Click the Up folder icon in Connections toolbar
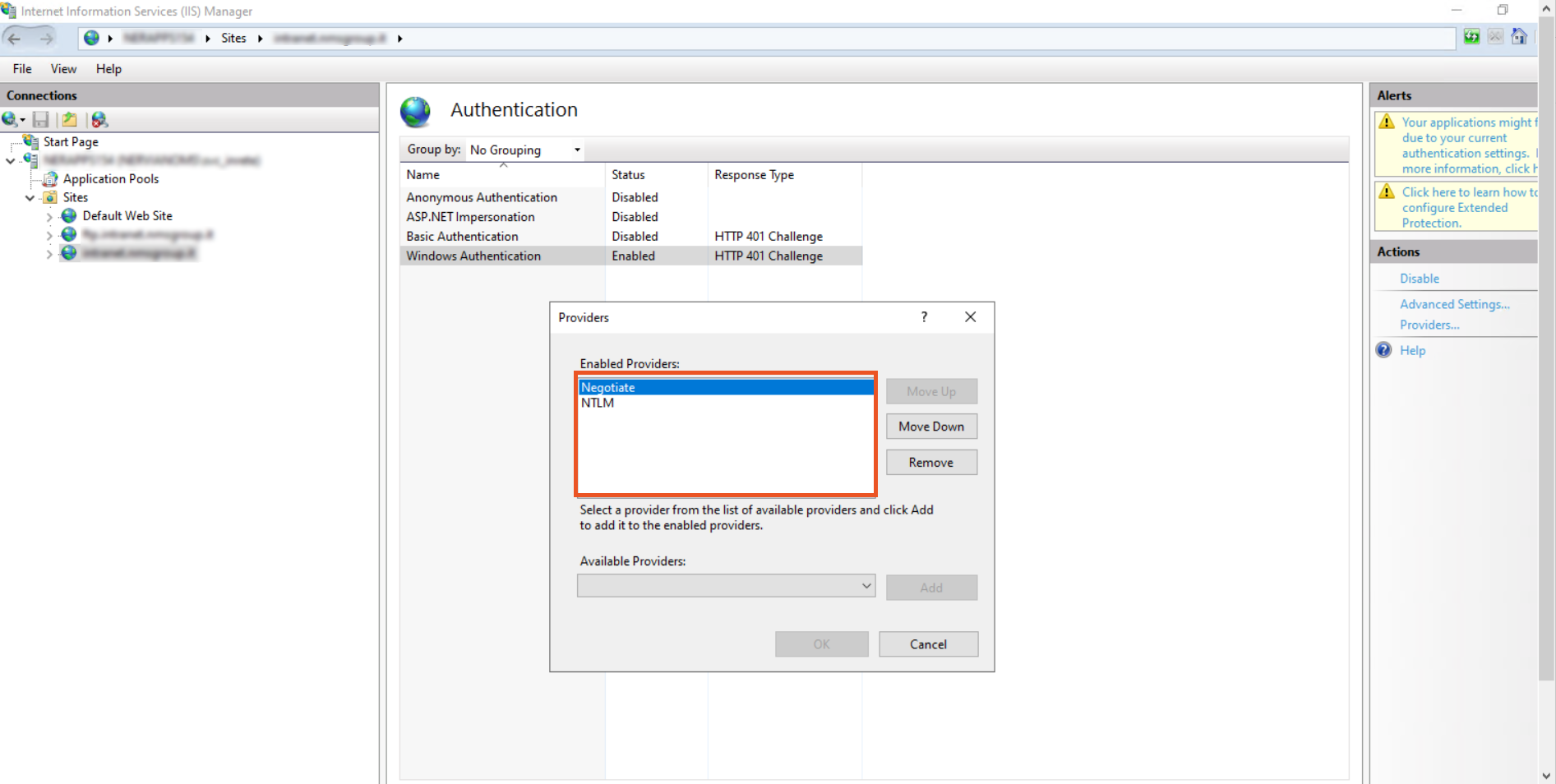Screen dimensions: 1556x784 (70, 120)
